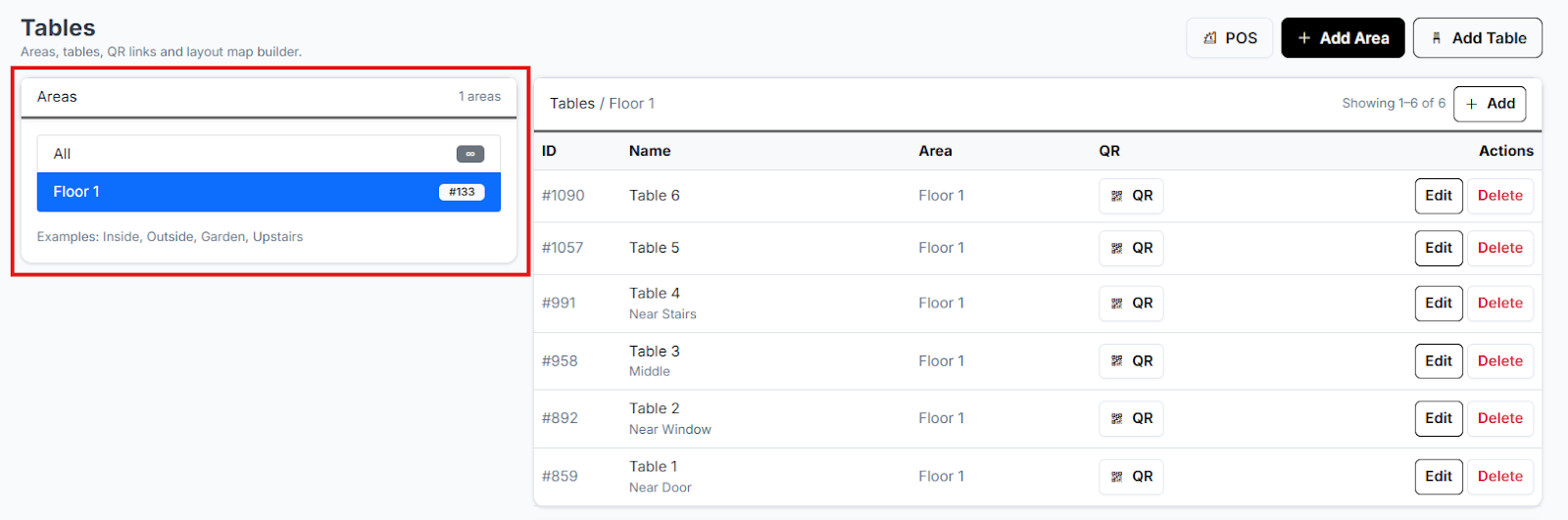
Task: Edit Table 2 near window
Action: point(1438,418)
